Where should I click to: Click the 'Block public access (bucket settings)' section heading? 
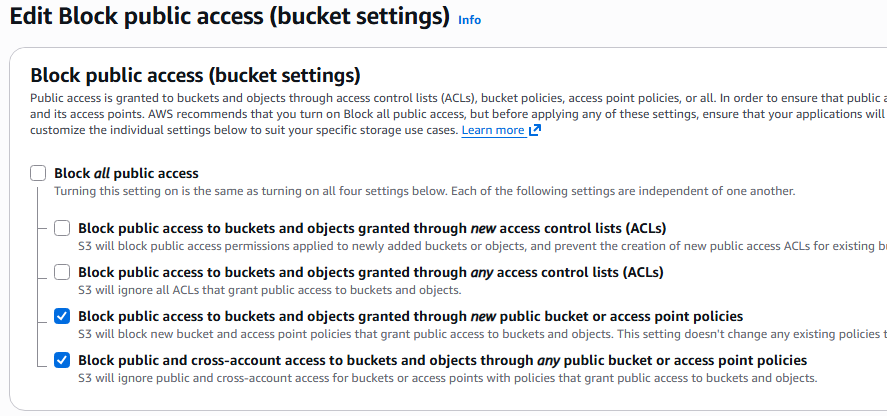pyautogui.click(x=195, y=75)
